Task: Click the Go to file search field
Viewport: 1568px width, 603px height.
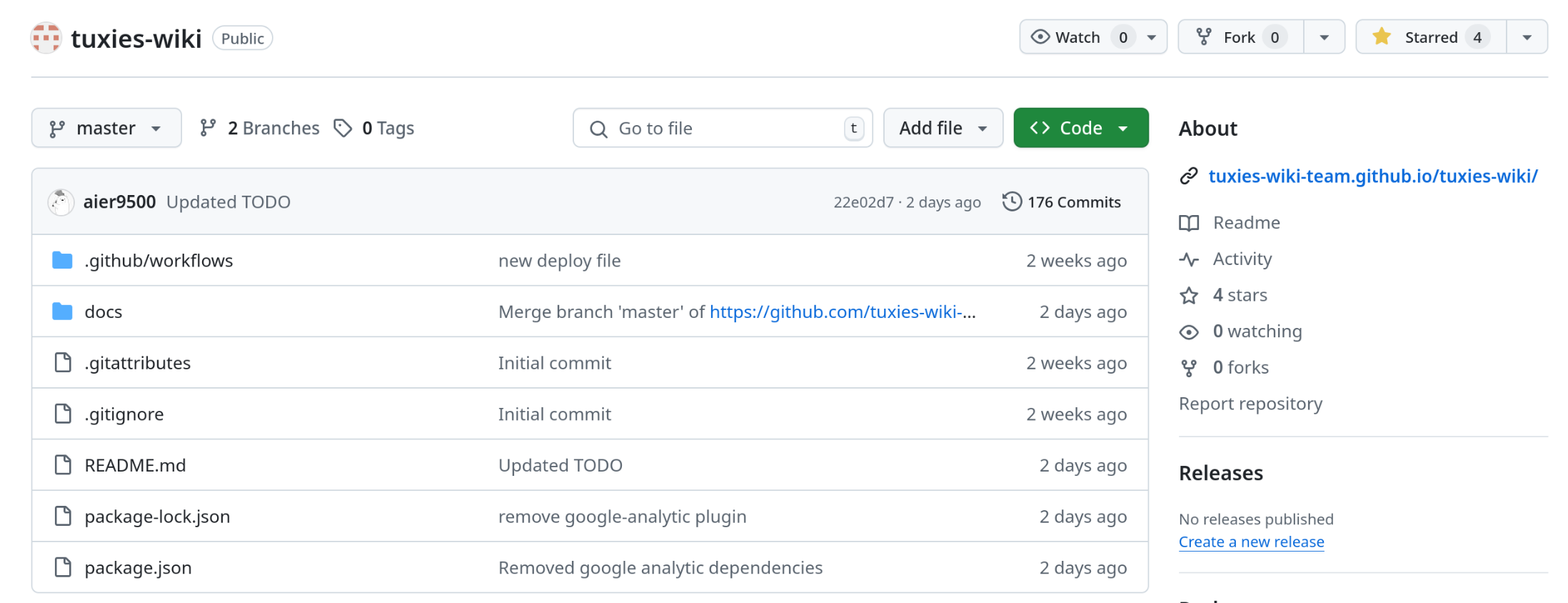Action: pyautogui.click(x=723, y=128)
